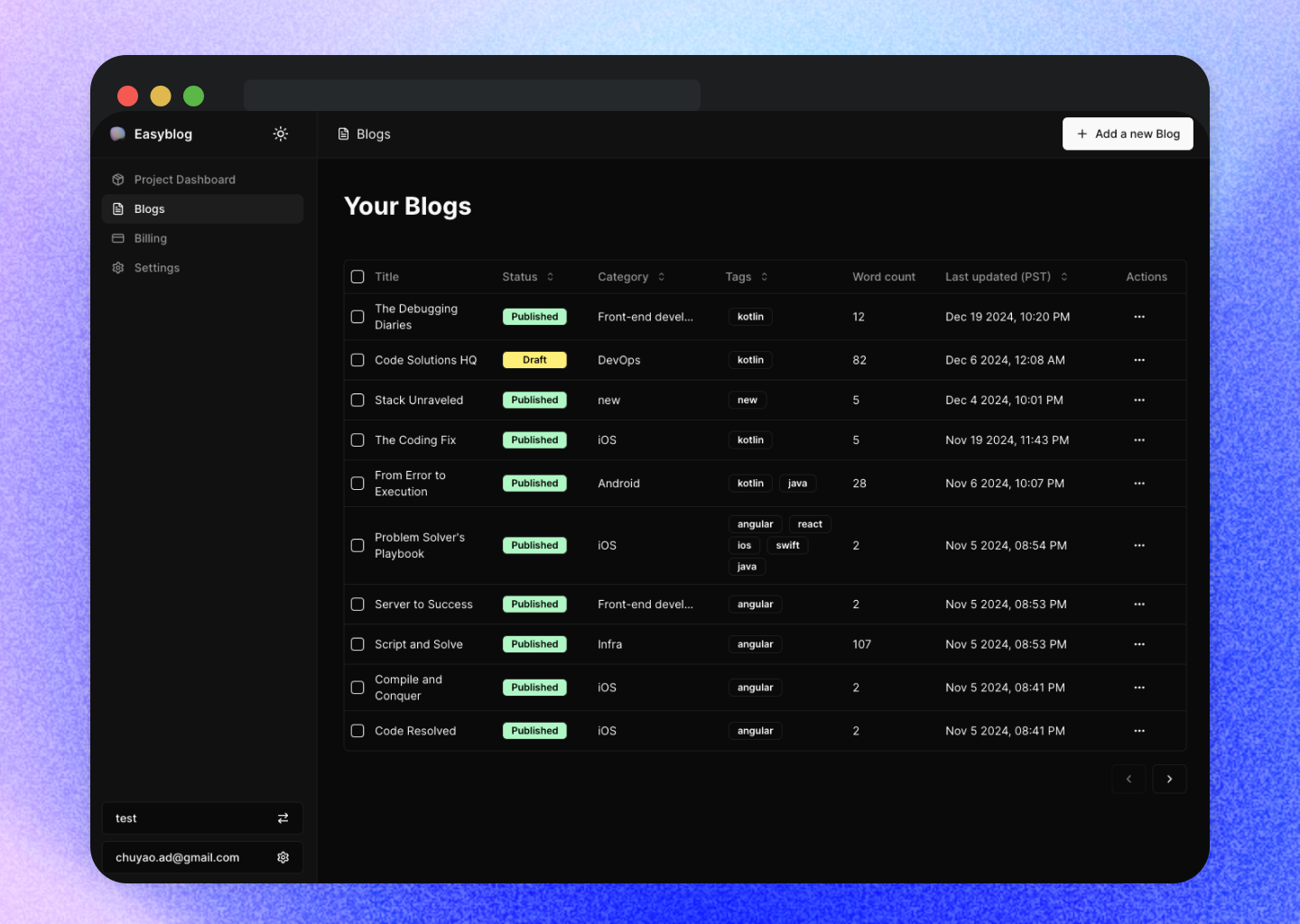Click word count 107 cell
The width and height of the screenshot is (1300, 924).
(x=862, y=644)
